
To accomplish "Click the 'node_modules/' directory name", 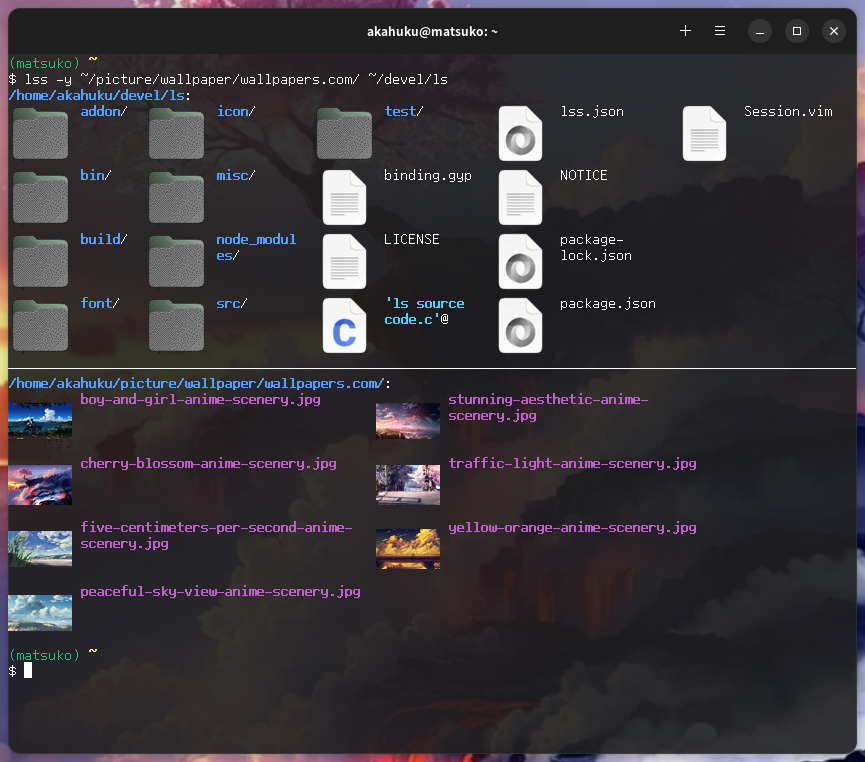I will point(256,247).
